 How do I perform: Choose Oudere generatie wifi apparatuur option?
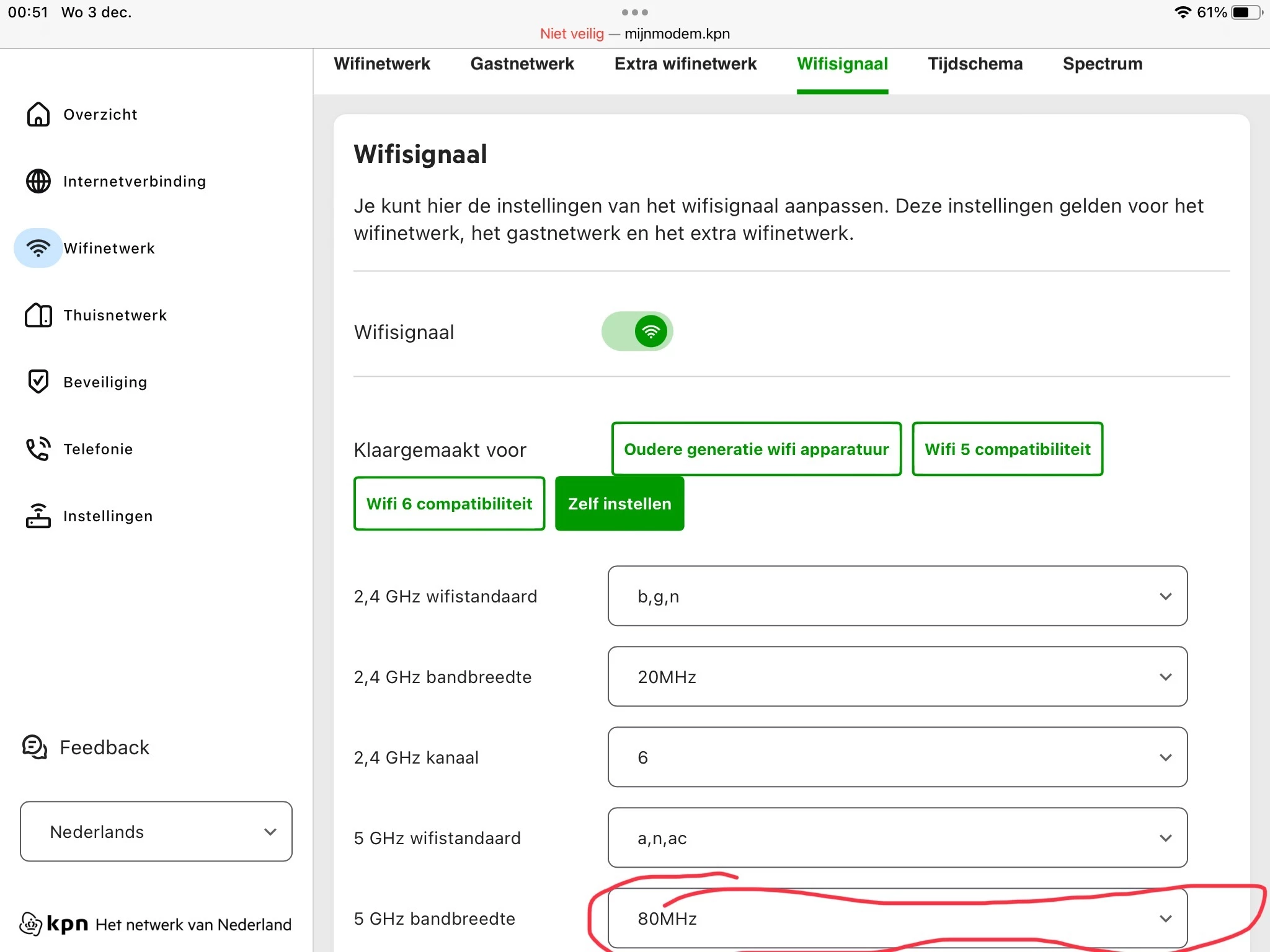click(756, 449)
